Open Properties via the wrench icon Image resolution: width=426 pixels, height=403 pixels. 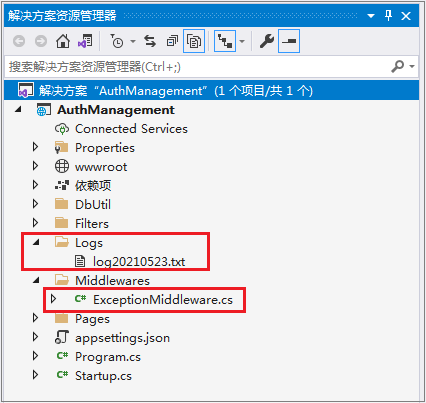267,41
